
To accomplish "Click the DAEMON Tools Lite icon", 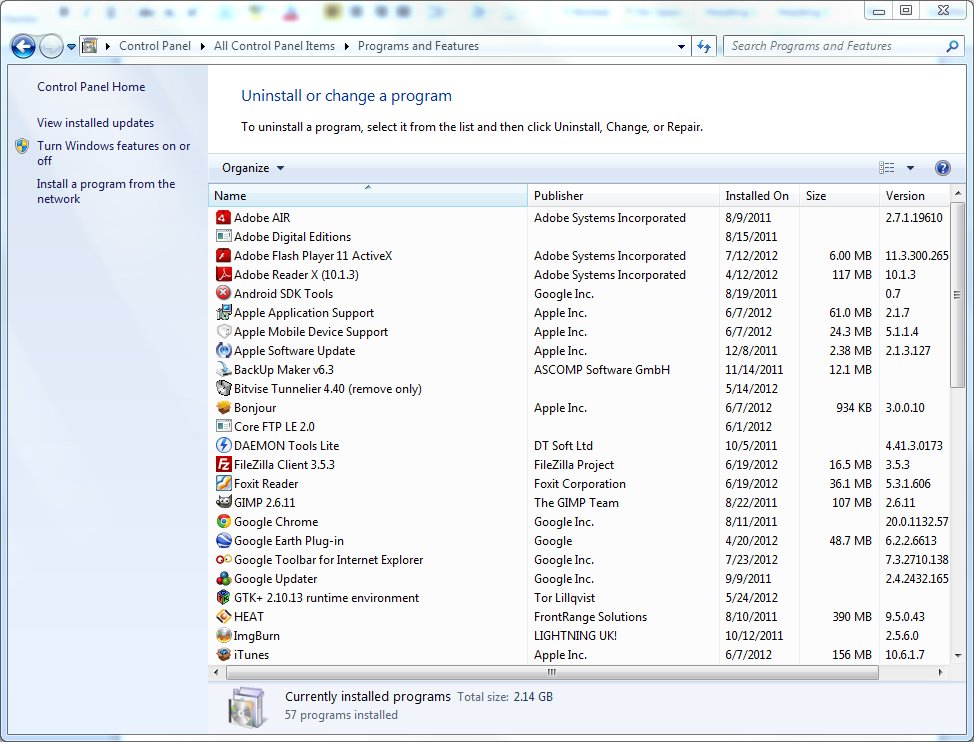I will pos(224,446).
